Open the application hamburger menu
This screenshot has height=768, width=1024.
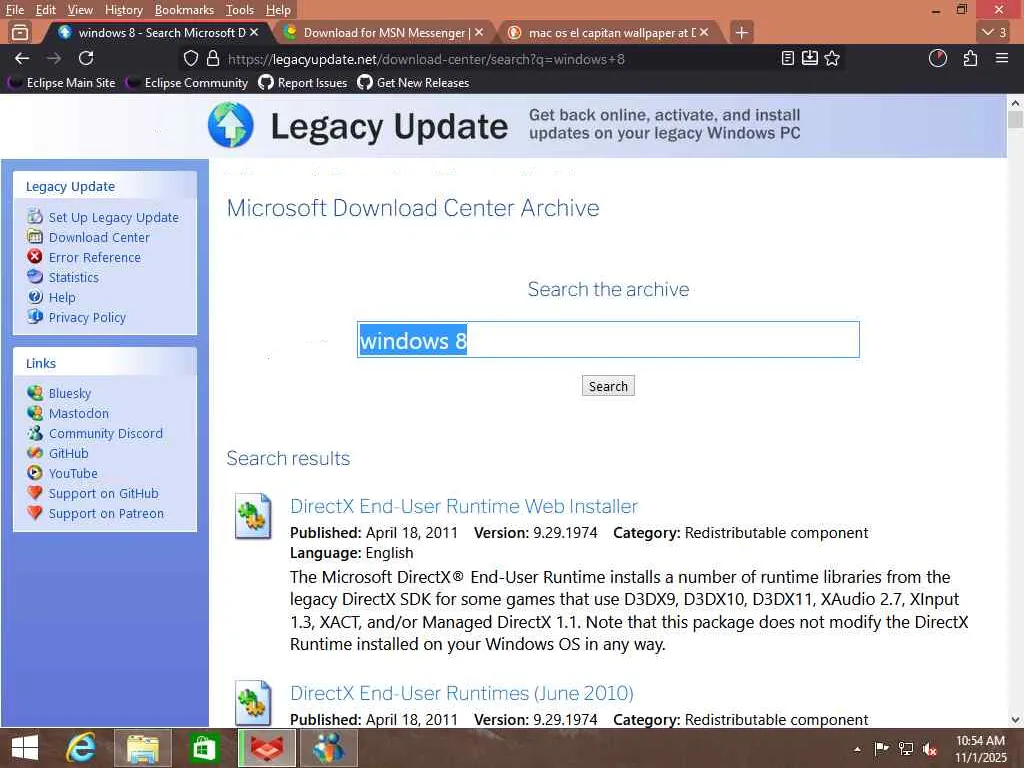coord(1002,59)
